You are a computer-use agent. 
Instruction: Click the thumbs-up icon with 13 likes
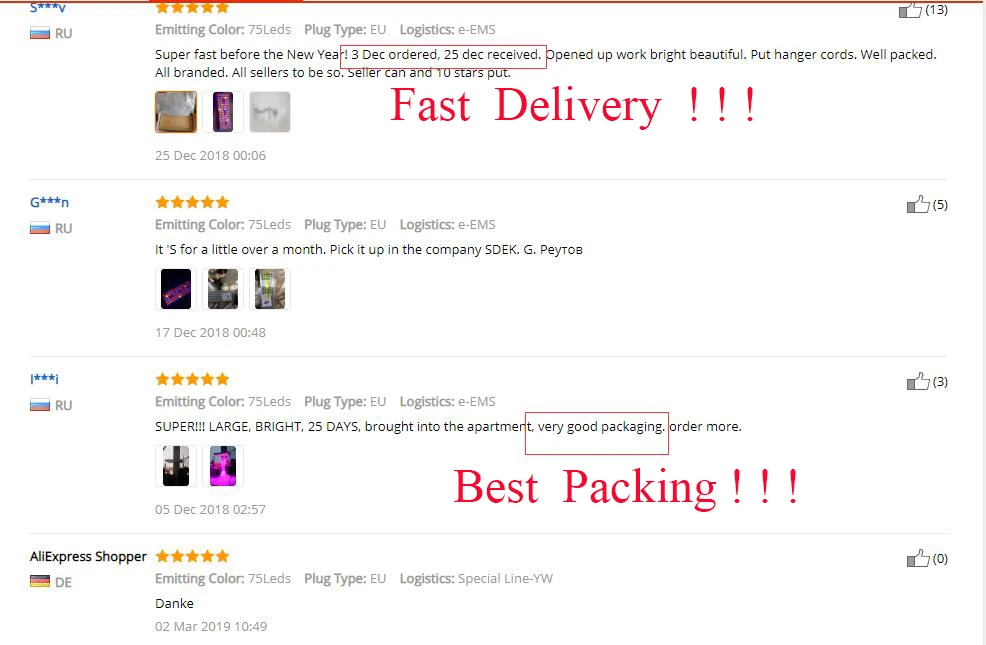click(909, 9)
